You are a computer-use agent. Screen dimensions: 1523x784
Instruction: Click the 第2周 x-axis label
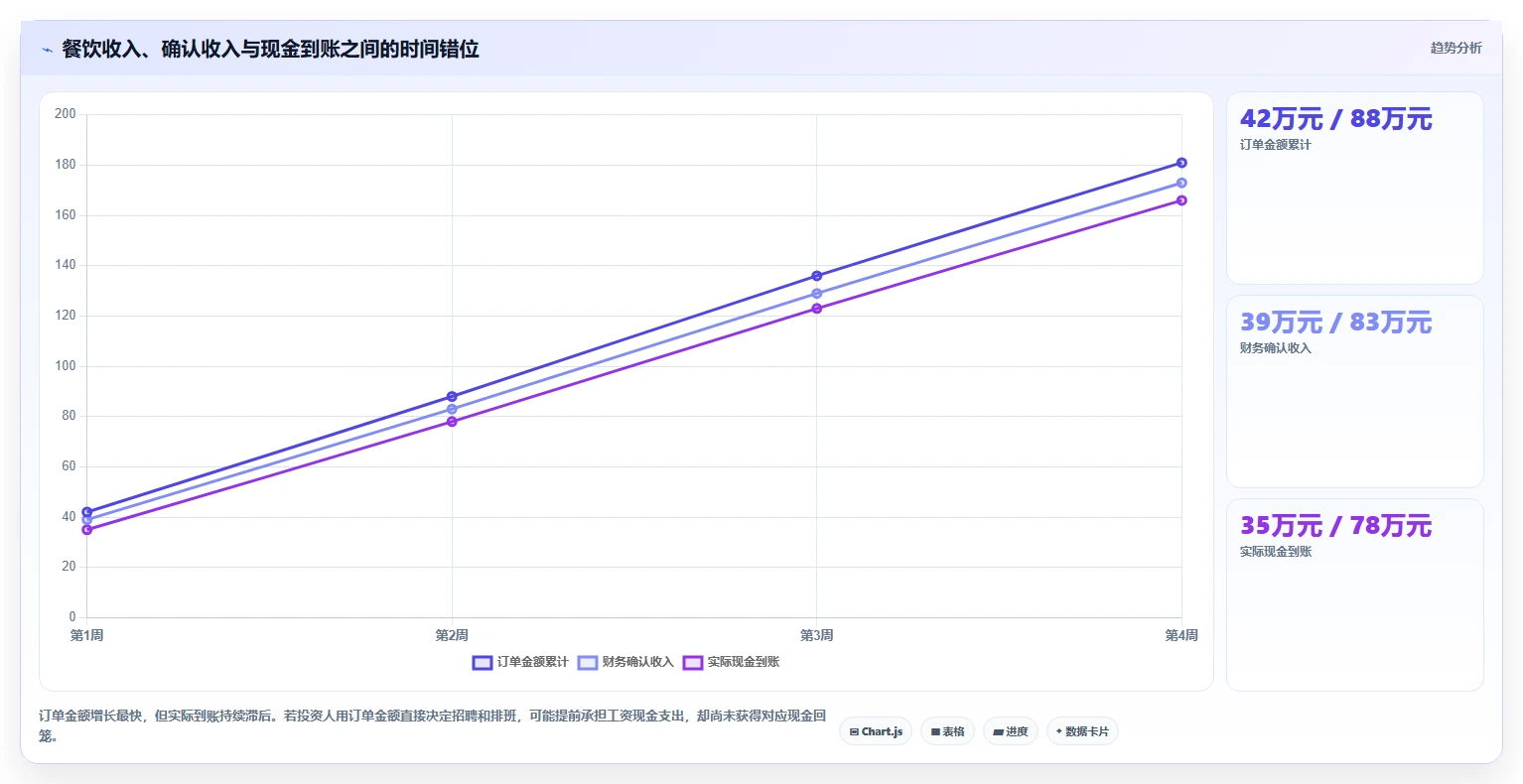[452, 635]
